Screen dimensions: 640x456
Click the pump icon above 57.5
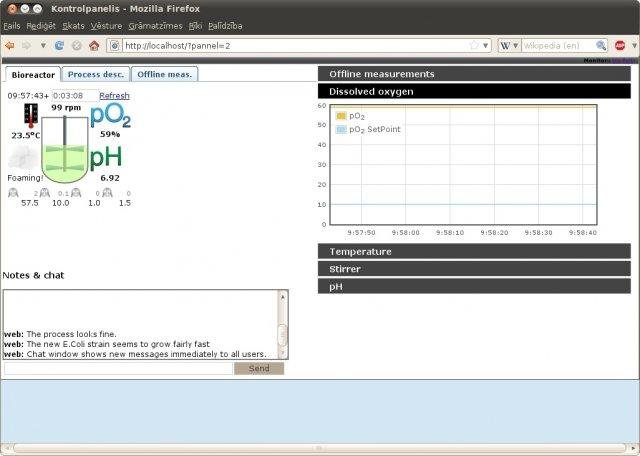pos(13,193)
